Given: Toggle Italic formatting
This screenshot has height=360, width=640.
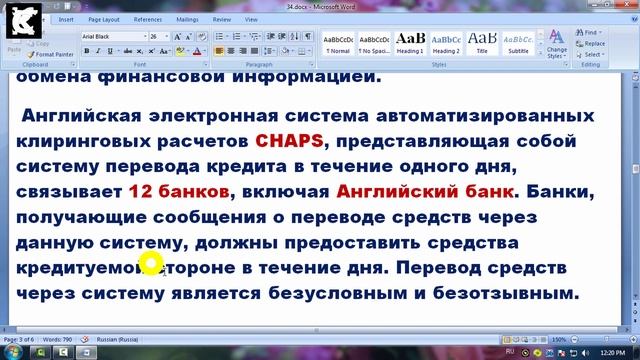Looking at the screenshot, I should pos(98,51).
